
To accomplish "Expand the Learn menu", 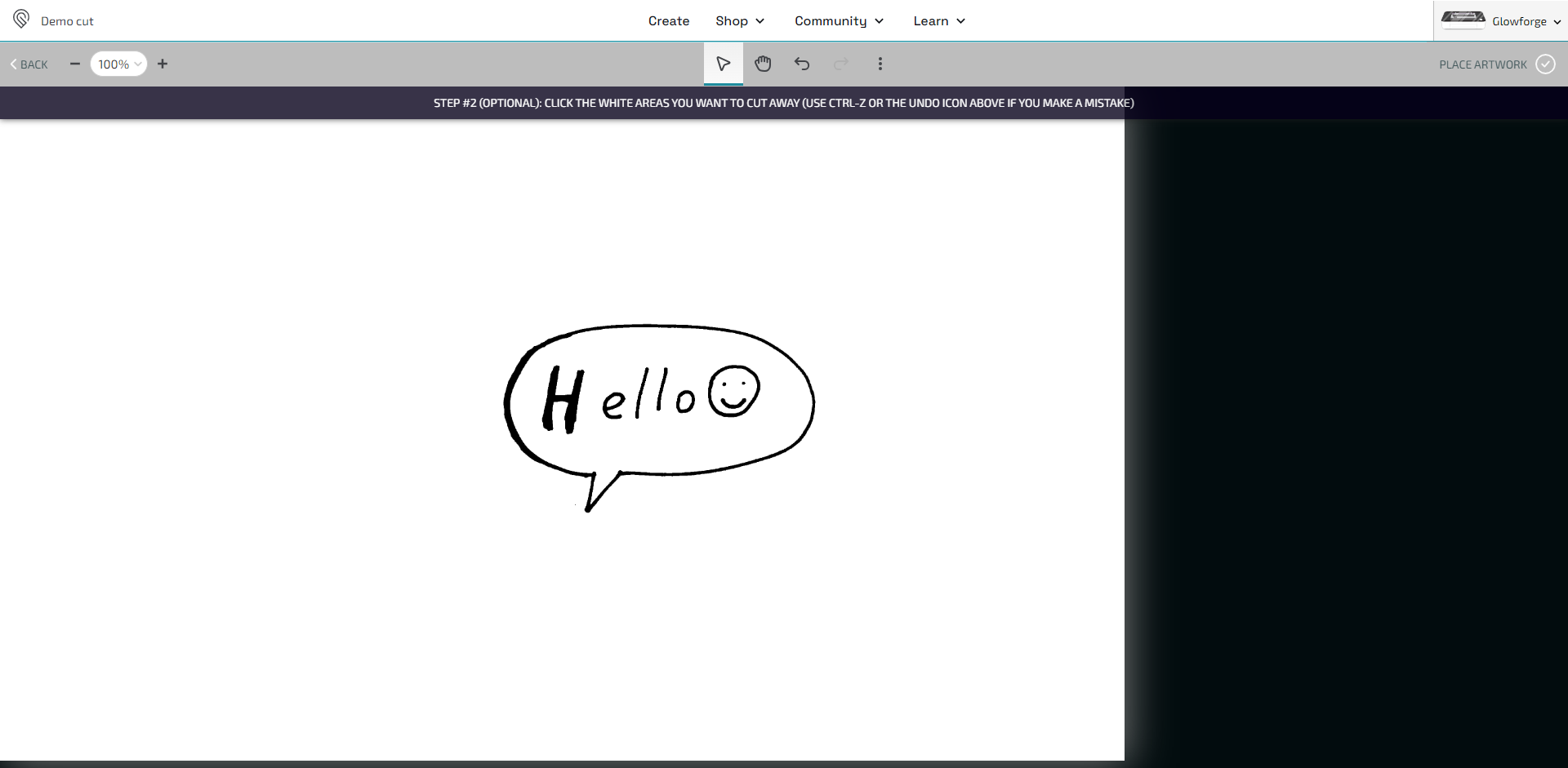I will pyautogui.click(x=939, y=21).
